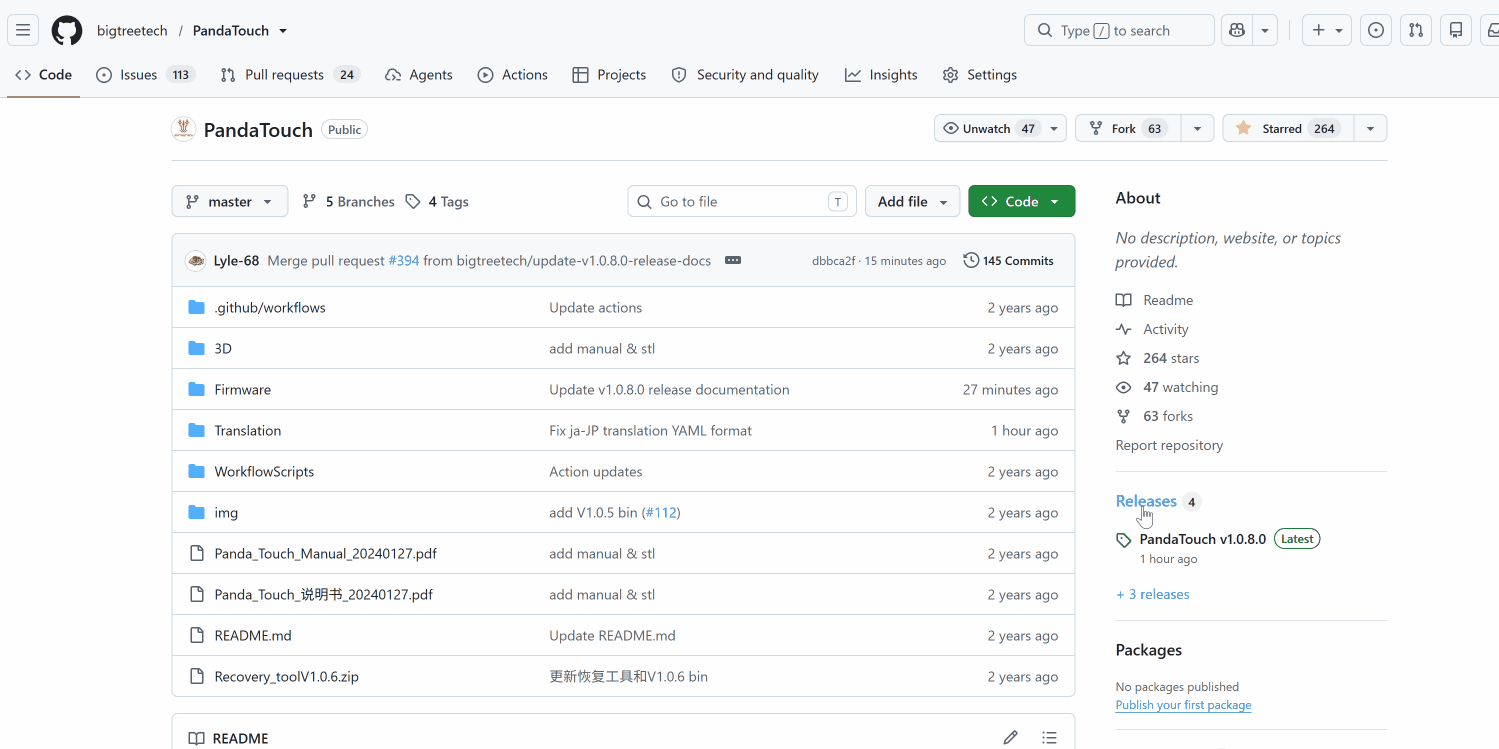Switch to the Code tab

tap(44, 75)
